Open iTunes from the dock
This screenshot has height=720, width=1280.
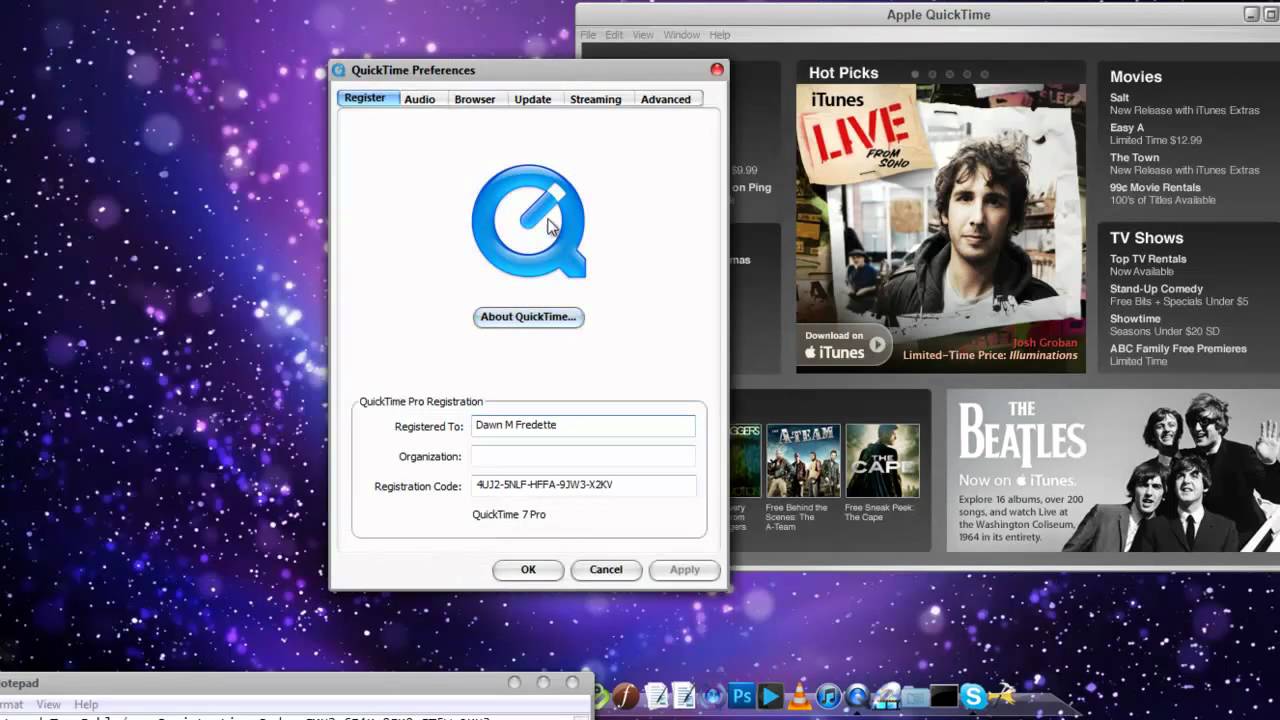coord(829,696)
